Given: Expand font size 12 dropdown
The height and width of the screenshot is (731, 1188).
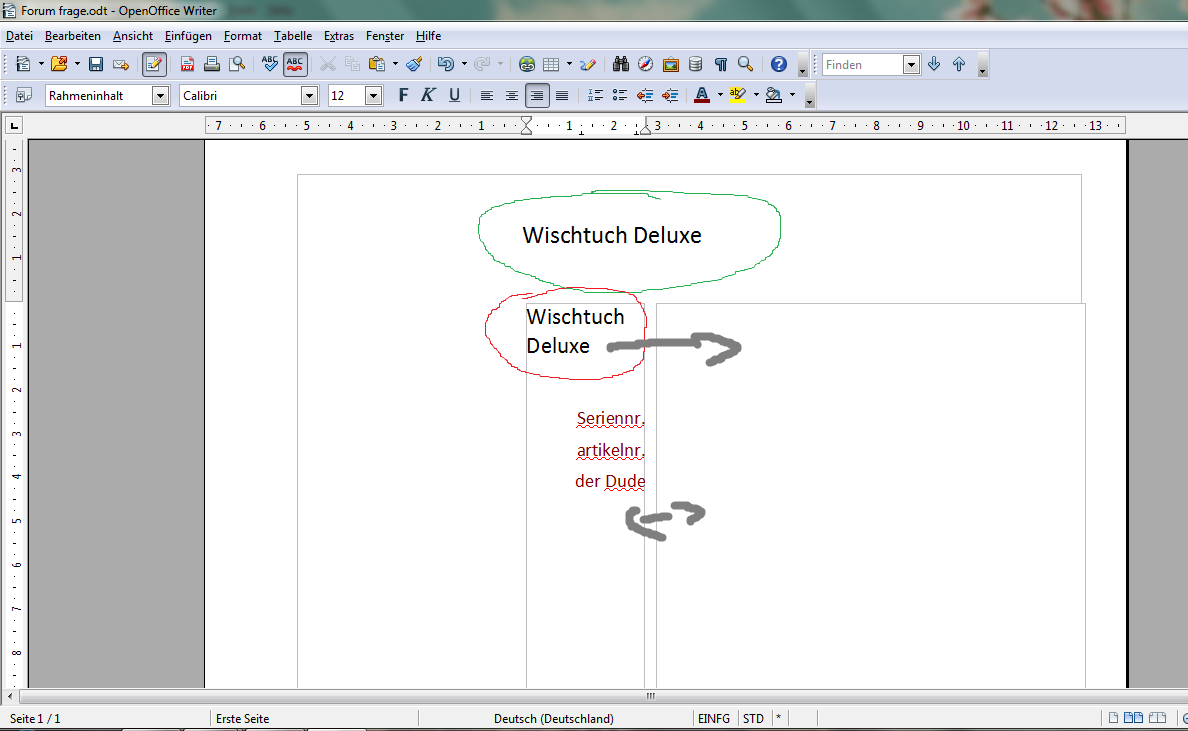Looking at the screenshot, I should pos(373,95).
